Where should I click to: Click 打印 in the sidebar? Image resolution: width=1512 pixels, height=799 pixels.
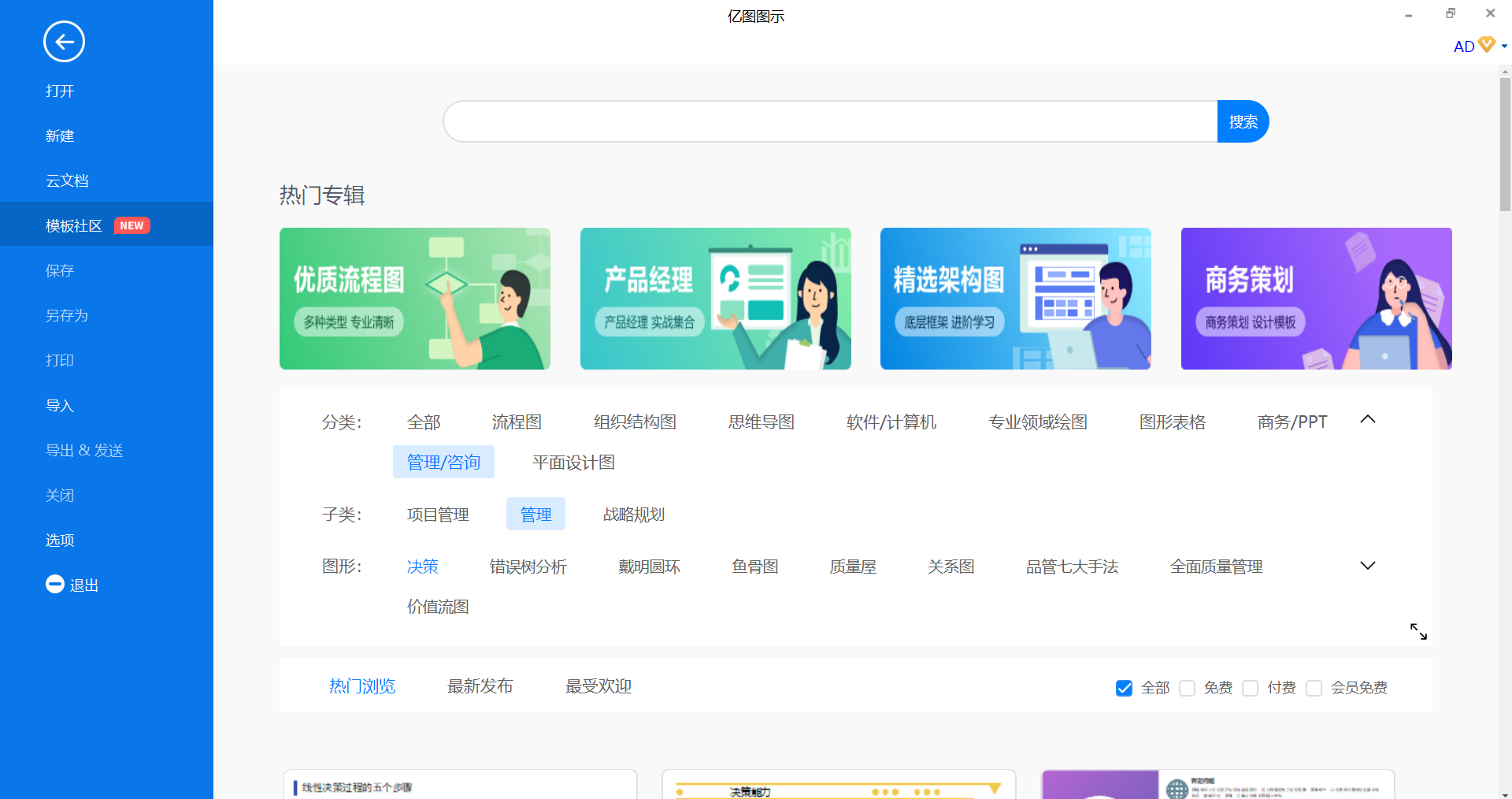click(60, 360)
